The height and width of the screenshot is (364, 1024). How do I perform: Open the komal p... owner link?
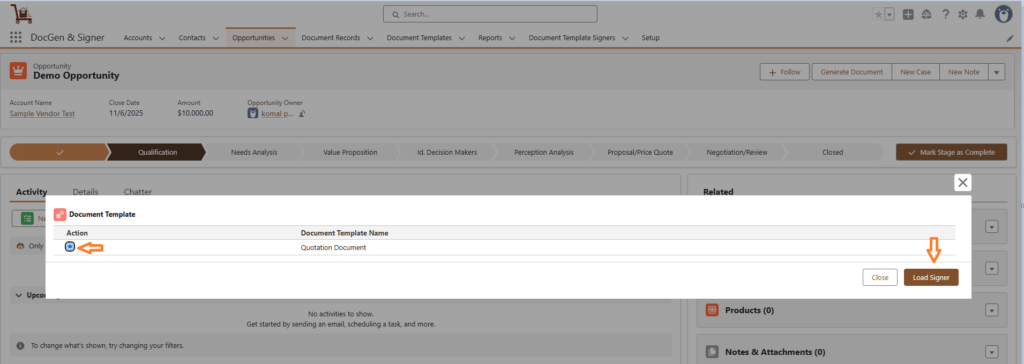(276, 114)
